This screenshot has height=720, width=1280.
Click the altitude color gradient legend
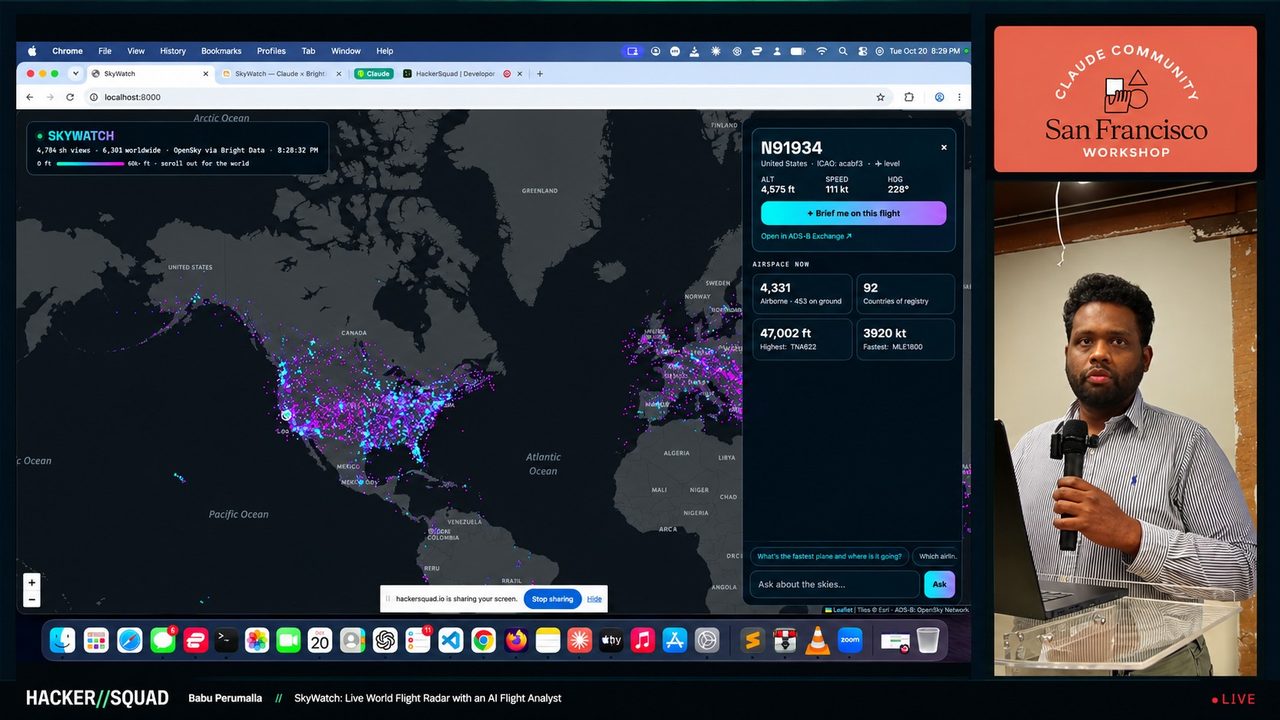coord(90,163)
